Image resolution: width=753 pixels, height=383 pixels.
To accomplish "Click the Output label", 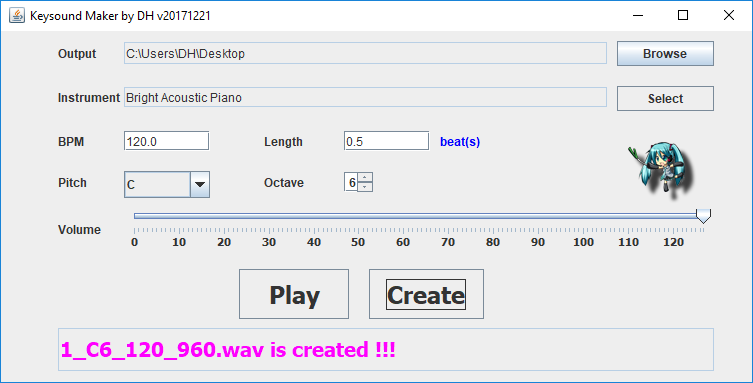I will click(77, 53).
